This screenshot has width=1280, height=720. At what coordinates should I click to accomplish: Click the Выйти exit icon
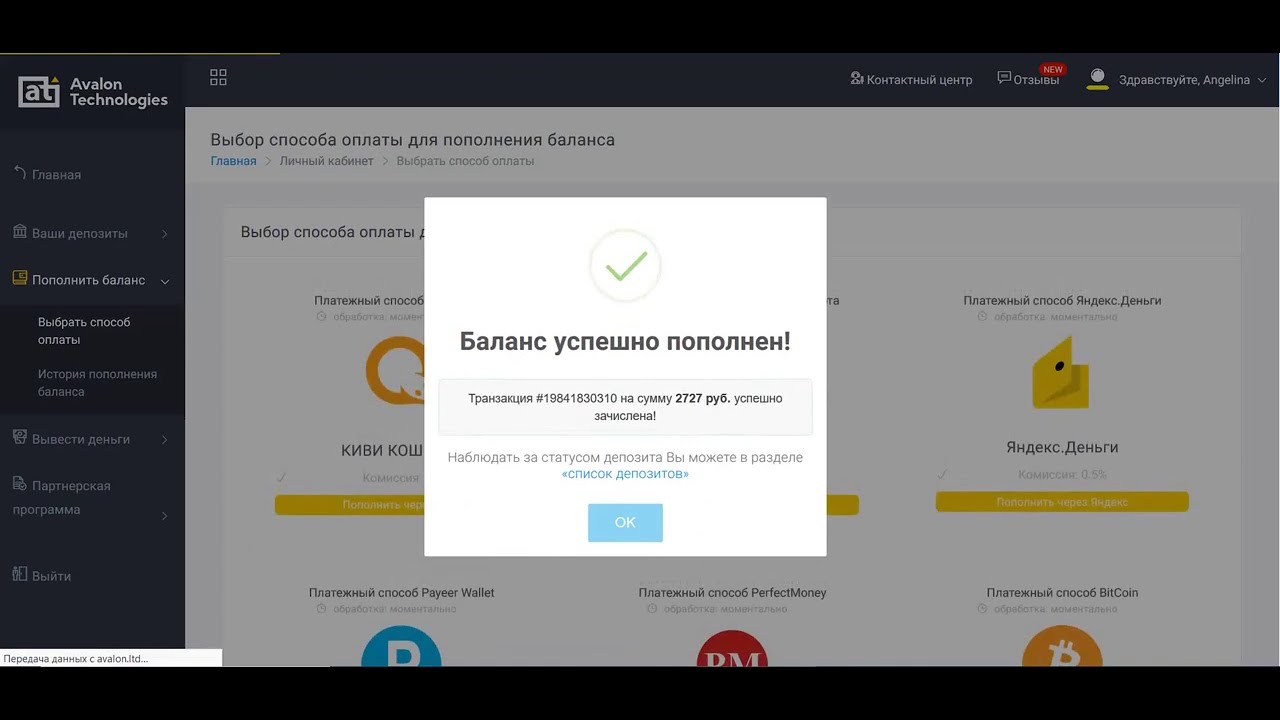point(20,575)
